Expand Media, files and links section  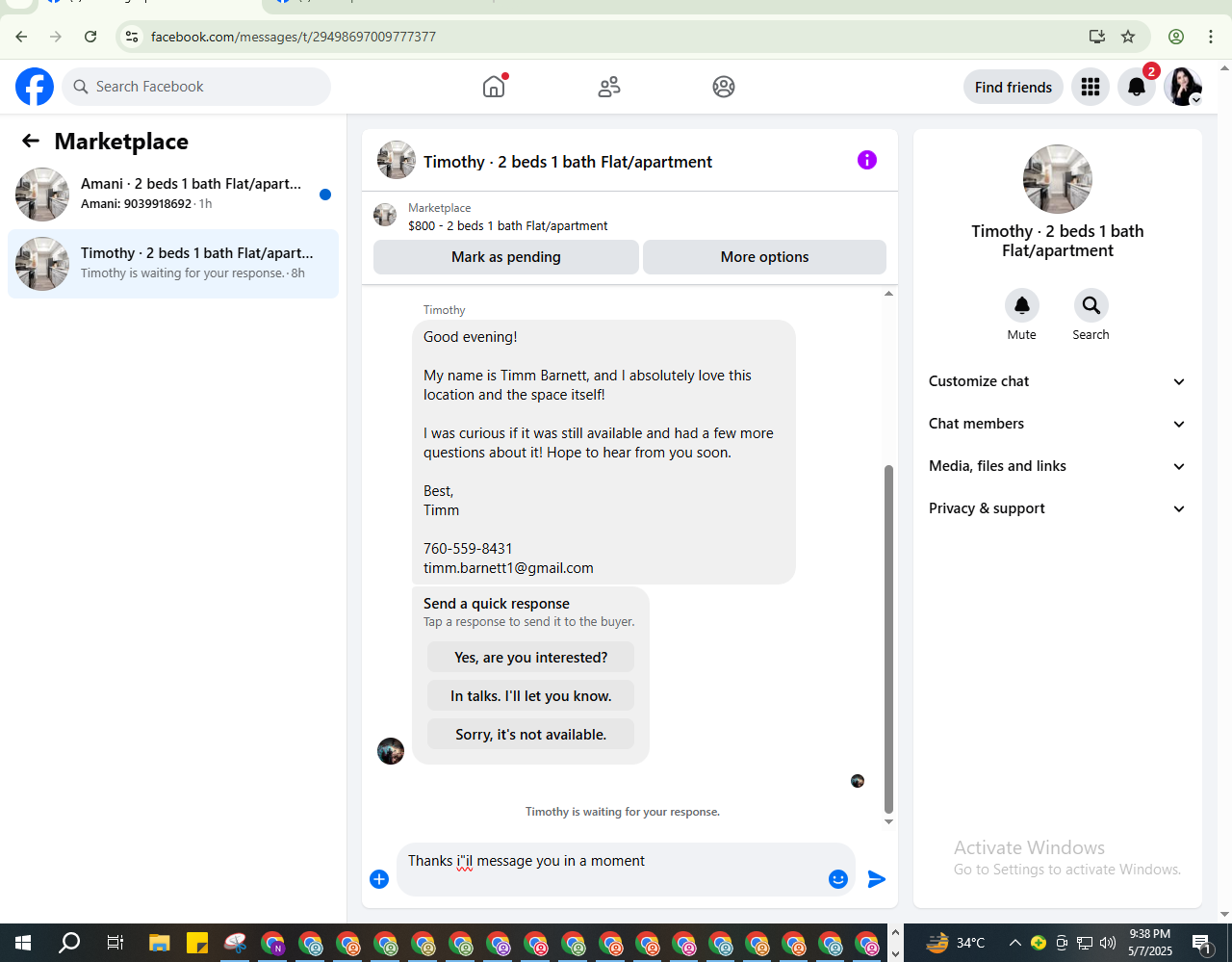tap(1057, 466)
